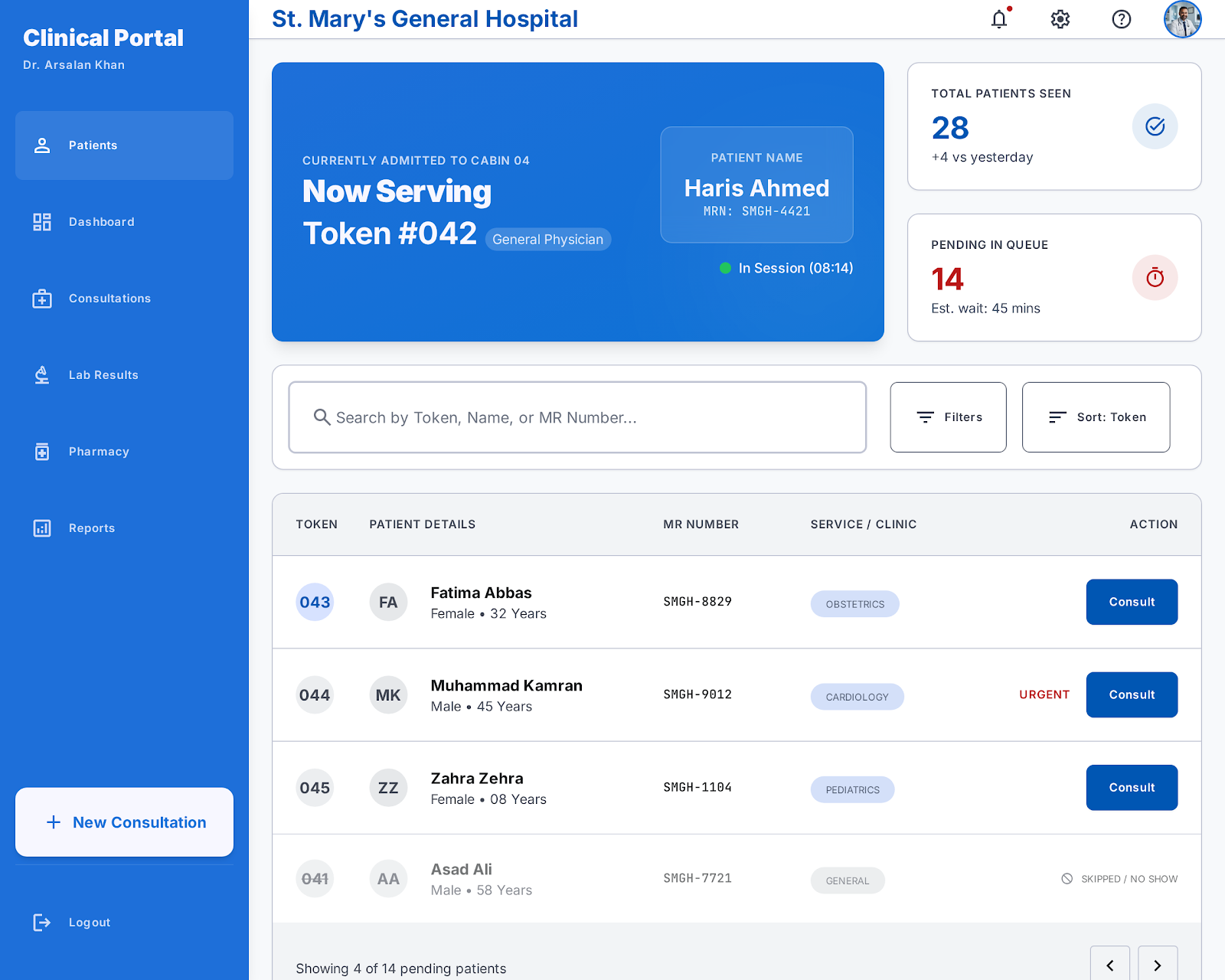Click the Lab Results microscope icon

click(42, 375)
